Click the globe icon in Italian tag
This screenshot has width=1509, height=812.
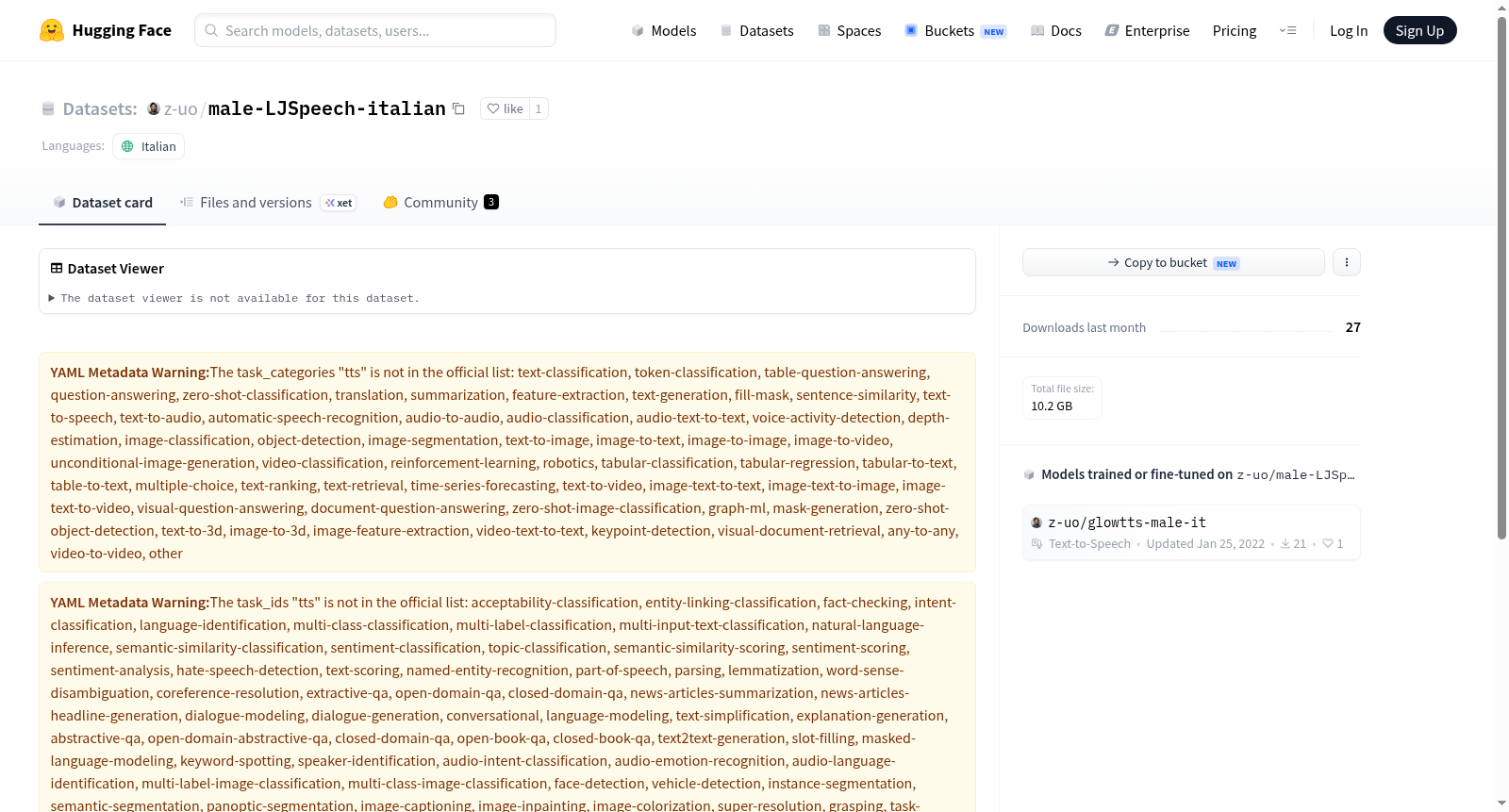click(x=127, y=146)
